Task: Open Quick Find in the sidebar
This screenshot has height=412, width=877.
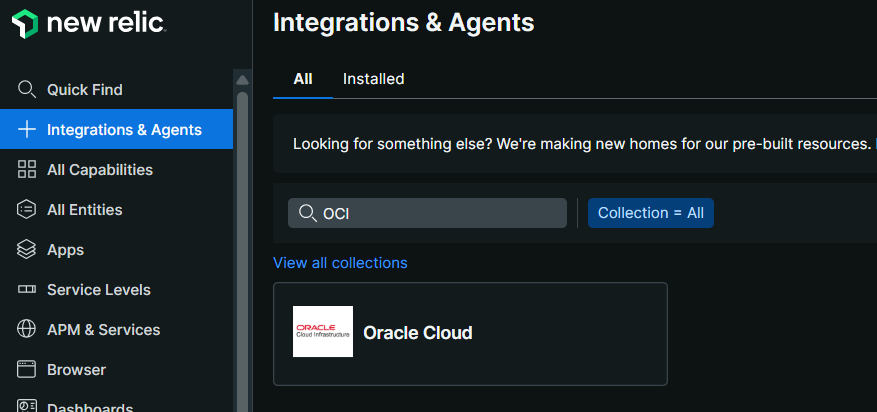Action: click(116, 89)
